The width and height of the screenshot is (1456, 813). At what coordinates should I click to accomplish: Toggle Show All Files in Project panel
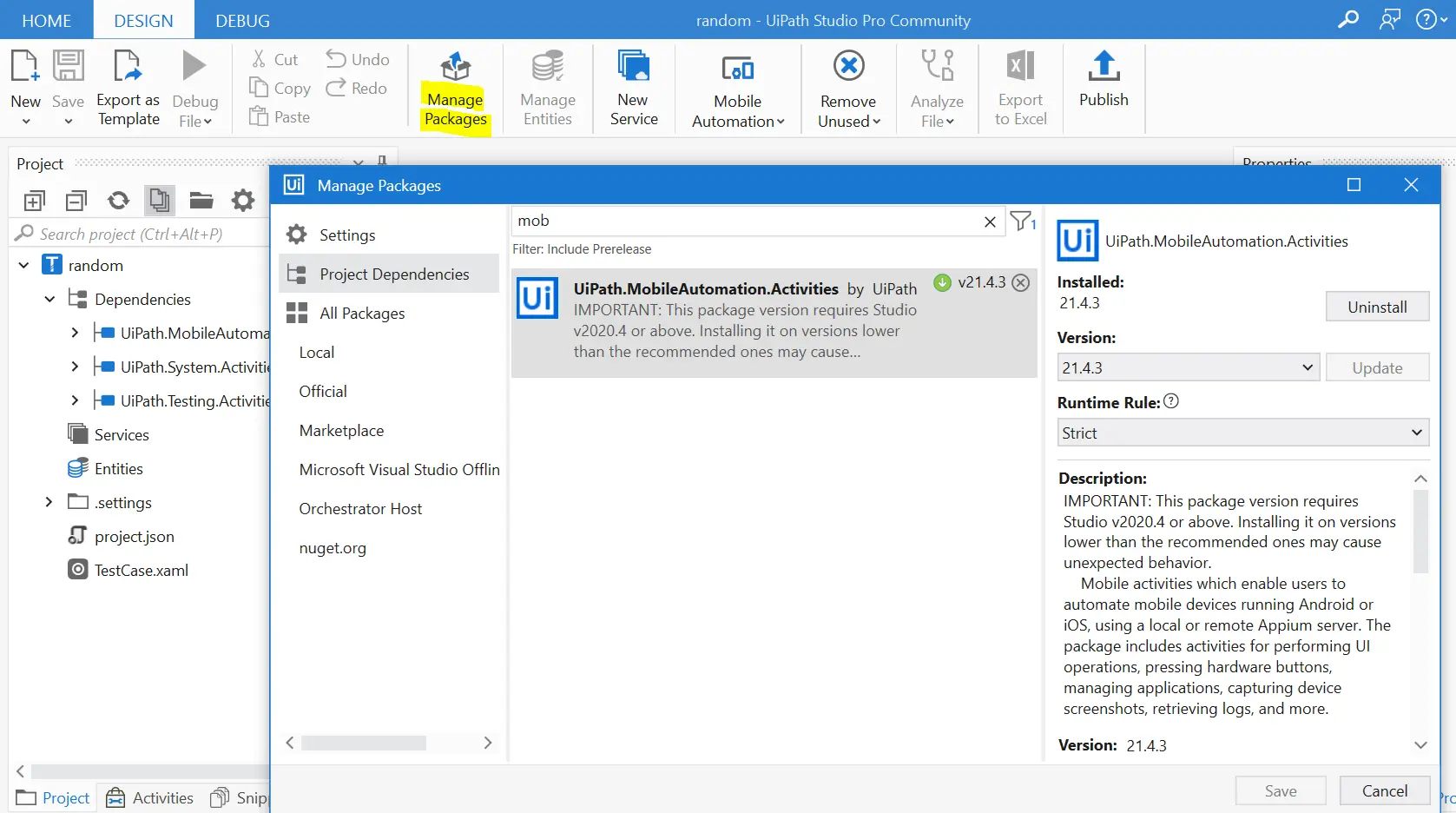(160, 201)
